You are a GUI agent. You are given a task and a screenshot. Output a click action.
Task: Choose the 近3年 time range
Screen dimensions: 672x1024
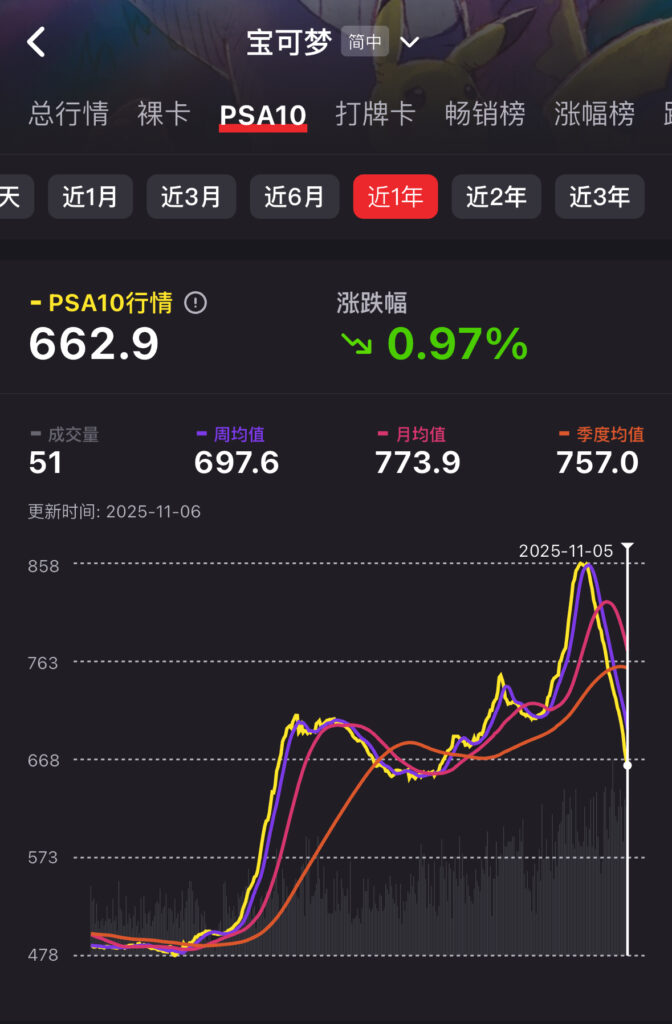[599, 197]
